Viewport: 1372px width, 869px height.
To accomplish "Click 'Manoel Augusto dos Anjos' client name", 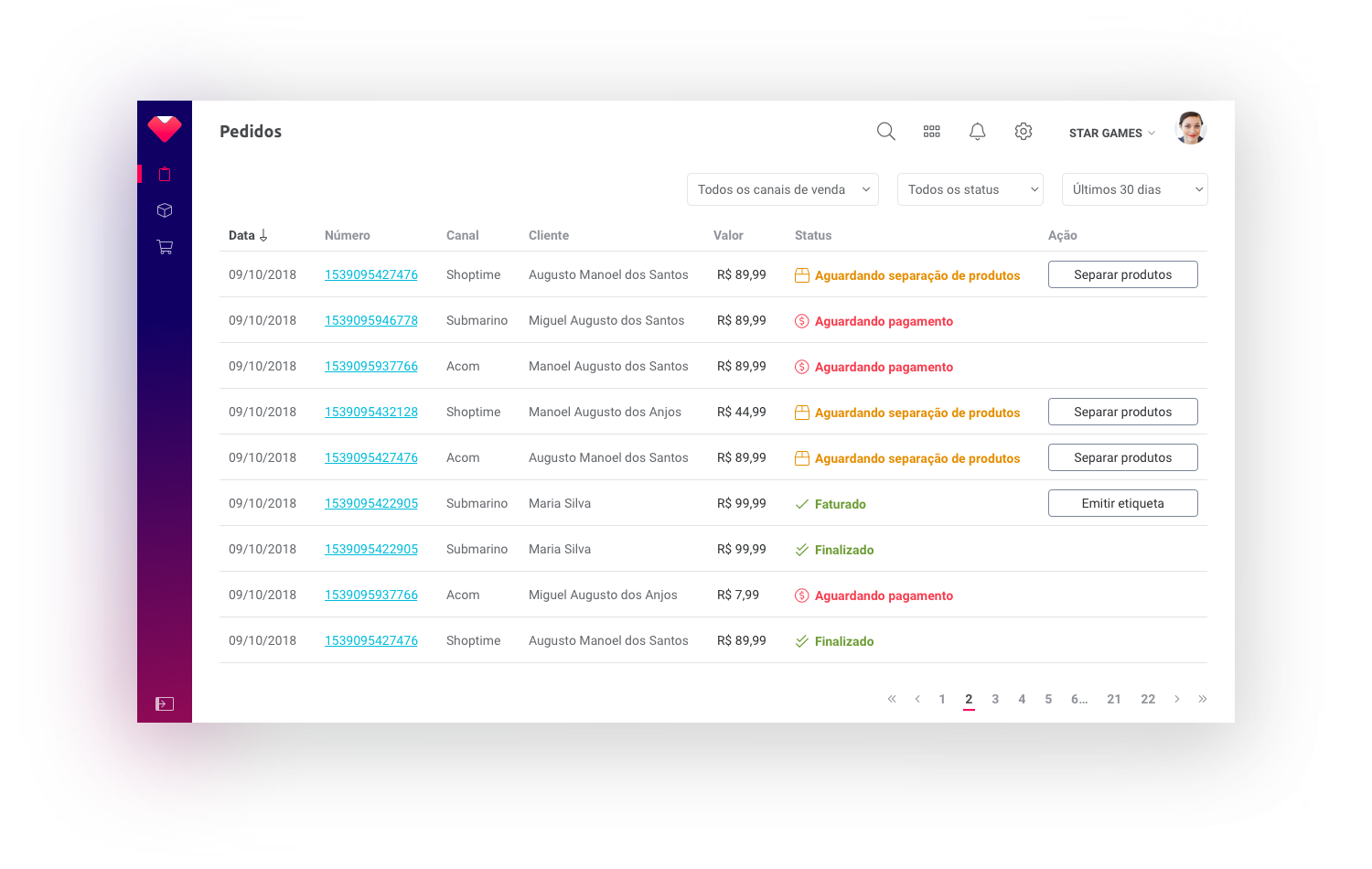I will click(605, 412).
